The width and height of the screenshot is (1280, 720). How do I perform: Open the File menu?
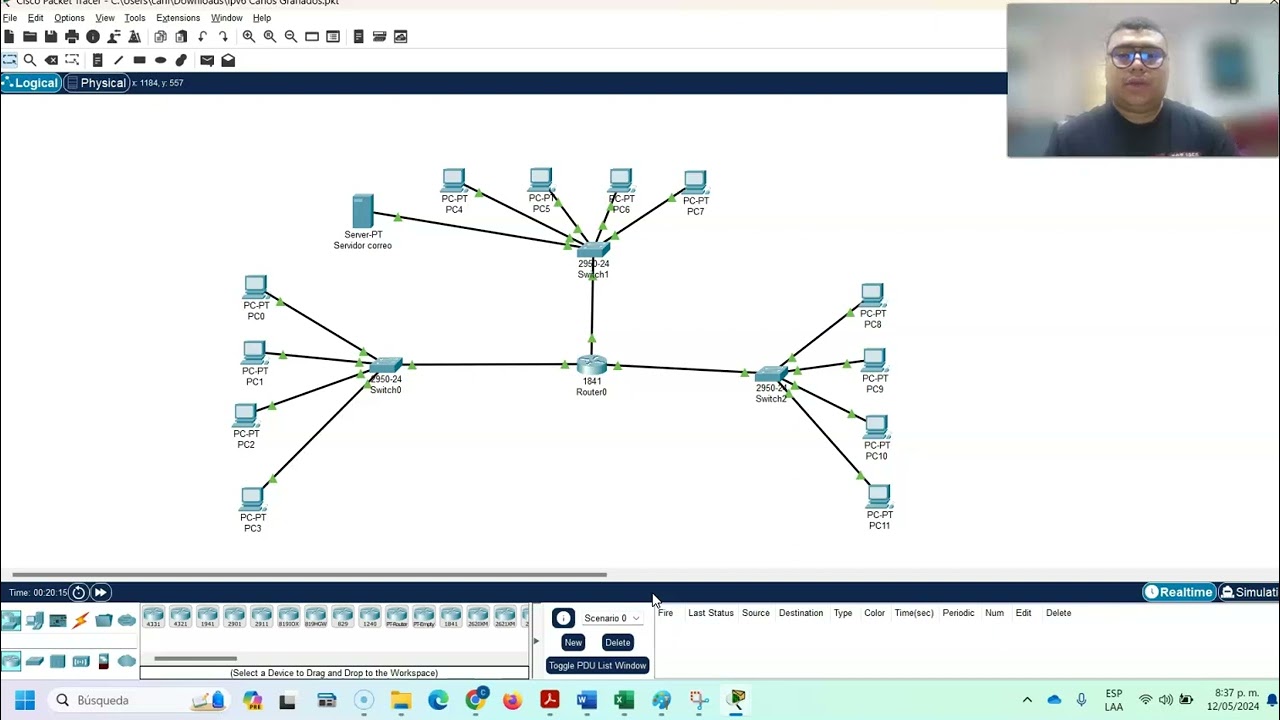[x=10, y=18]
